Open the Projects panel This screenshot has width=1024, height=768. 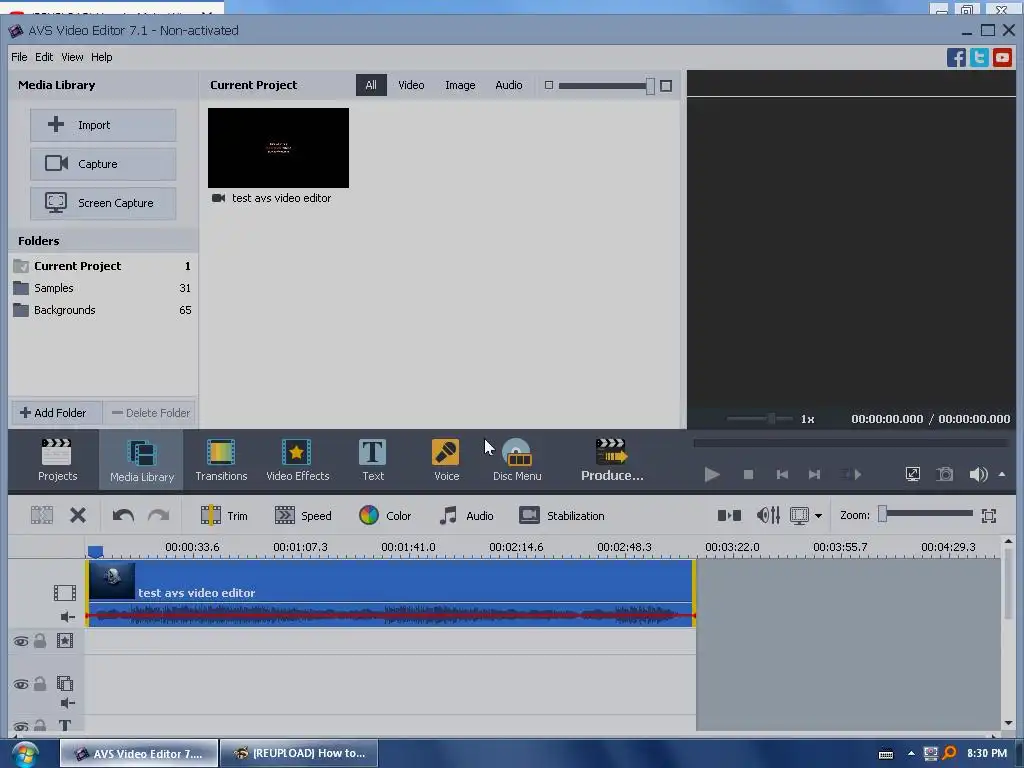[57, 460]
